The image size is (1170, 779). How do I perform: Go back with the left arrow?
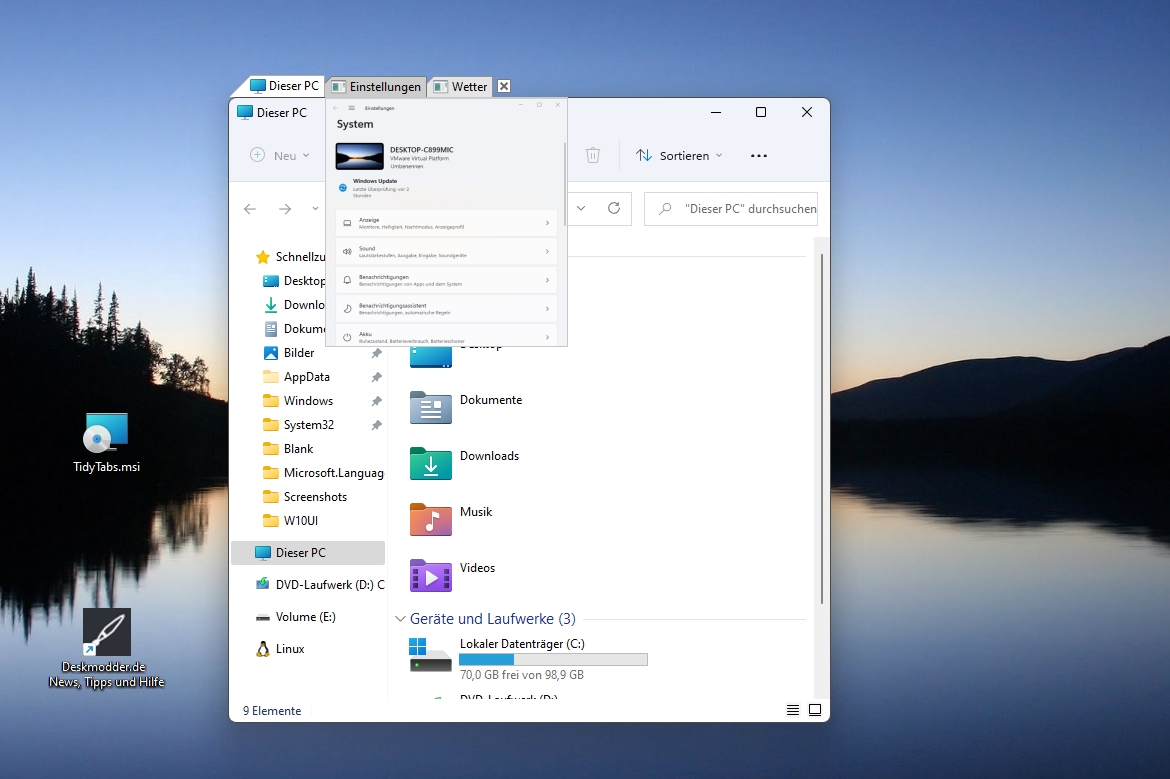click(250, 209)
